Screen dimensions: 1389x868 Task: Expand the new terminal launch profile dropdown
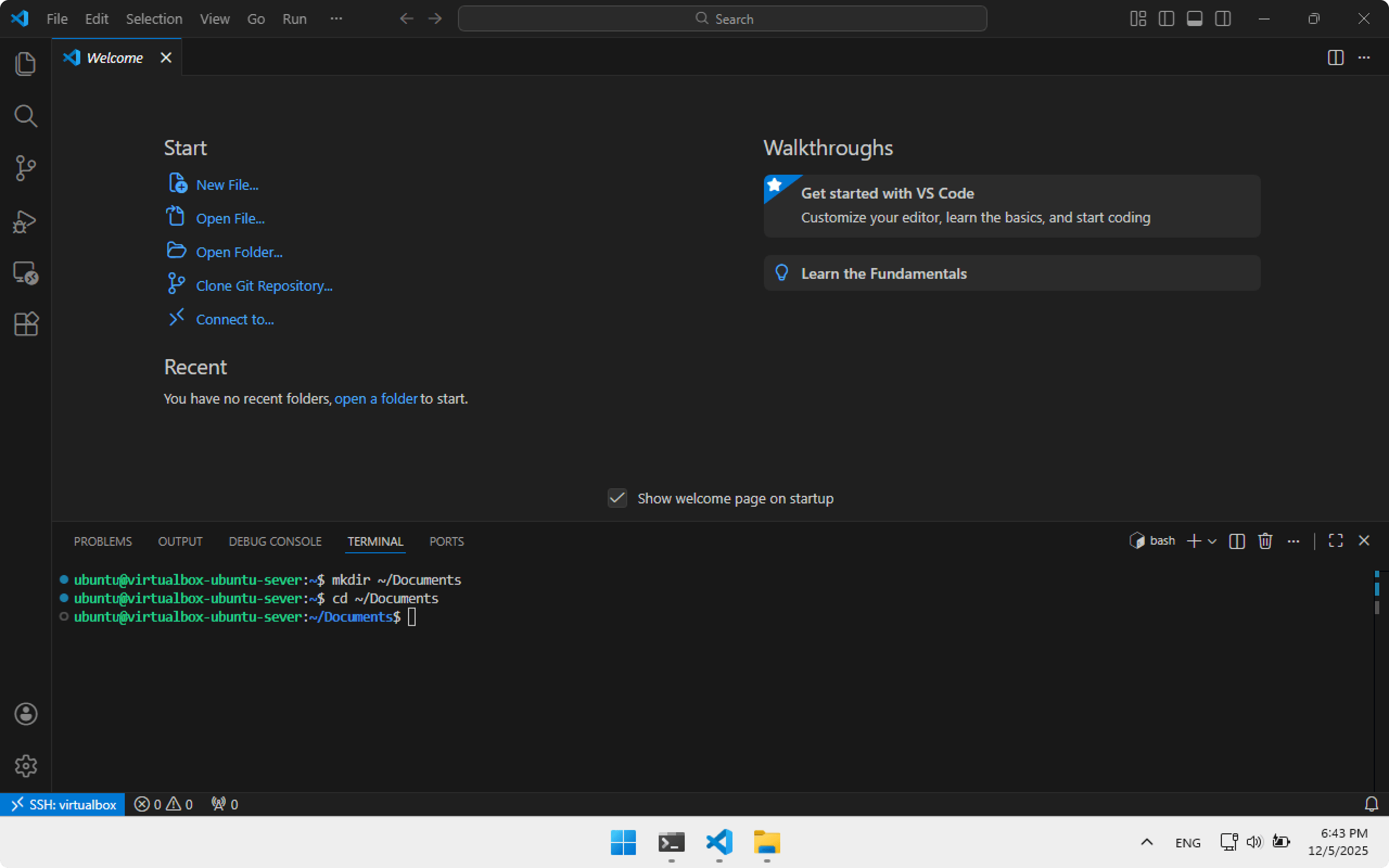tap(1212, 541)
